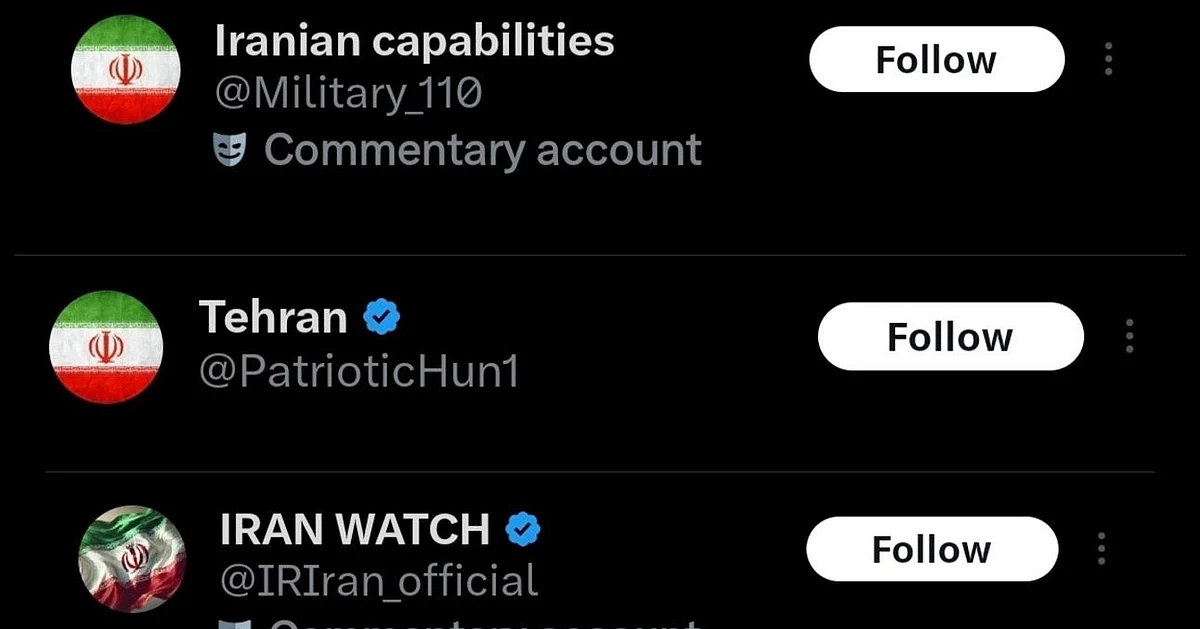Follow the Iranian capabilities account

click(x=936, y=60)
